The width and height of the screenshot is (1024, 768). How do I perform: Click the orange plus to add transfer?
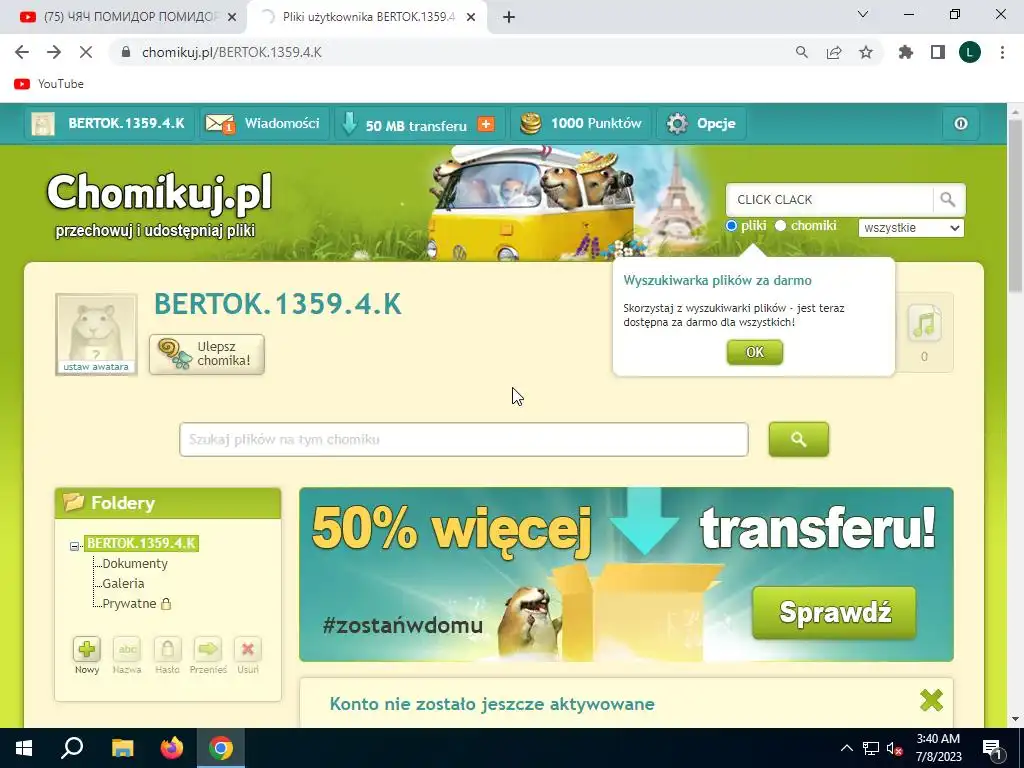[486, 124]
